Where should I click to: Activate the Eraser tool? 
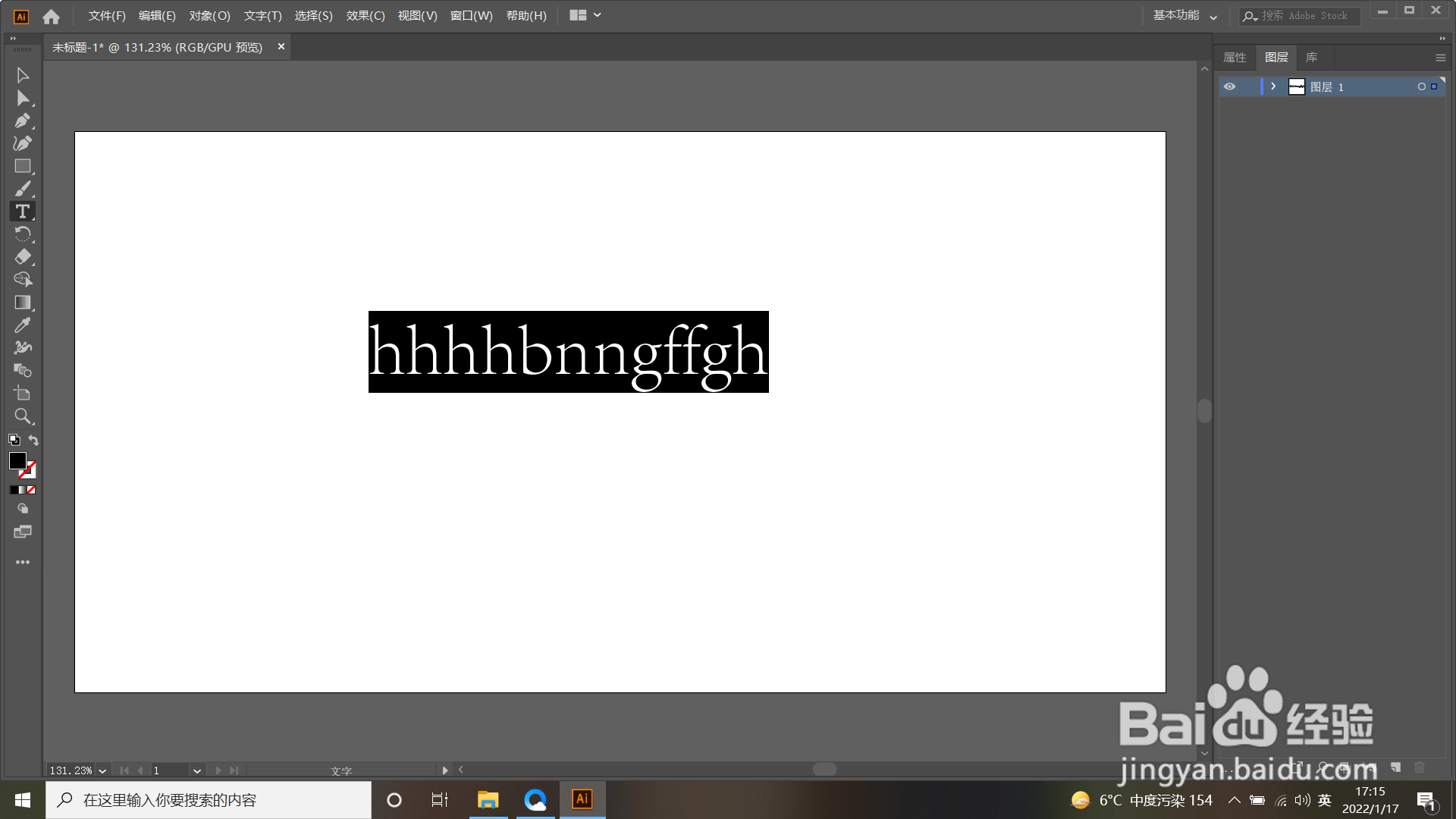point(23,257)
